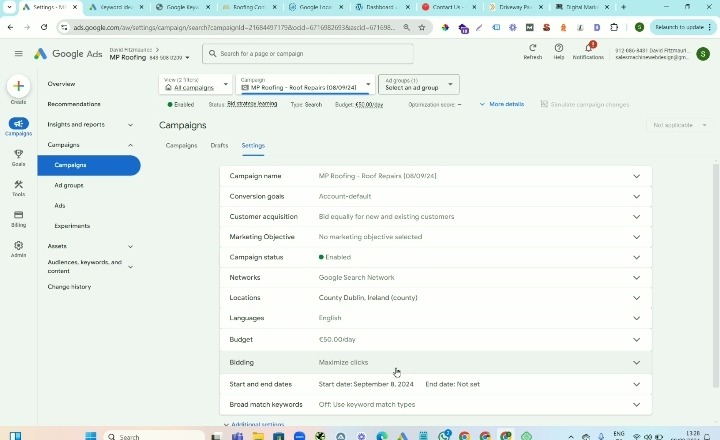The height and width of the screenshot is (440, 720).
Task: Open Notifications bell
Action: pos(588,48)
